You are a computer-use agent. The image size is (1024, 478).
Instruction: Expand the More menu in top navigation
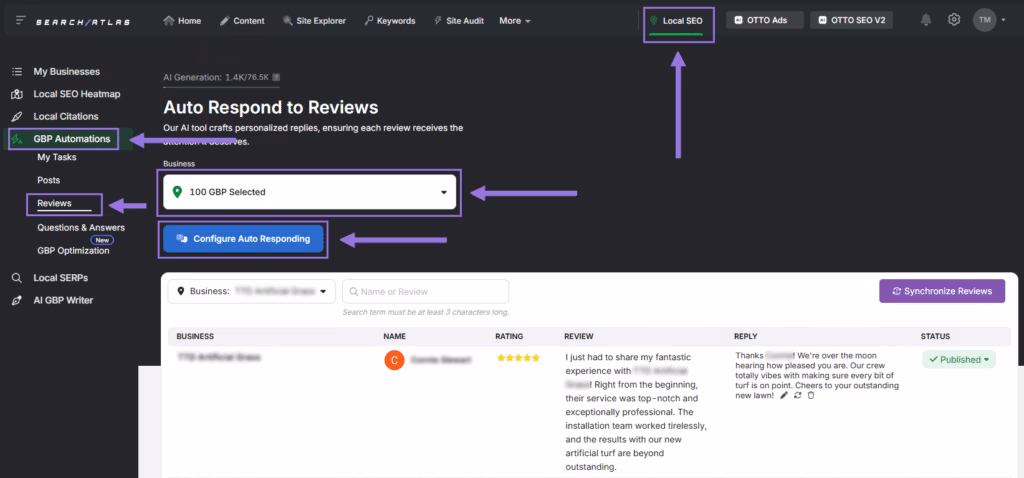514,20
